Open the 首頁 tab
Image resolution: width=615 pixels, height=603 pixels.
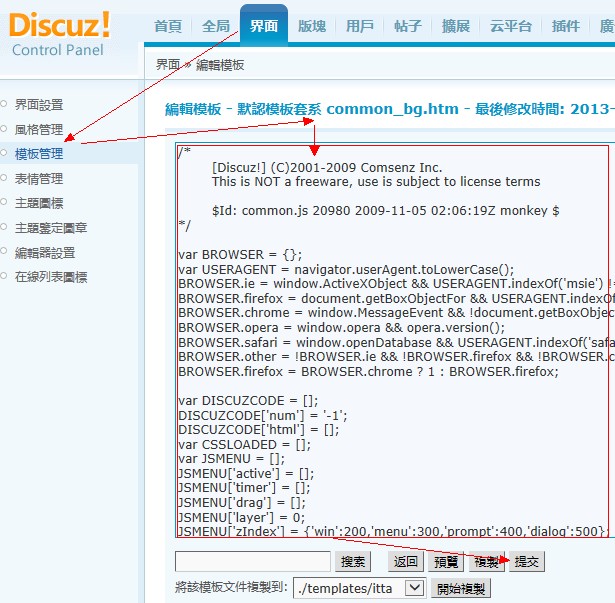click(168, 26)
